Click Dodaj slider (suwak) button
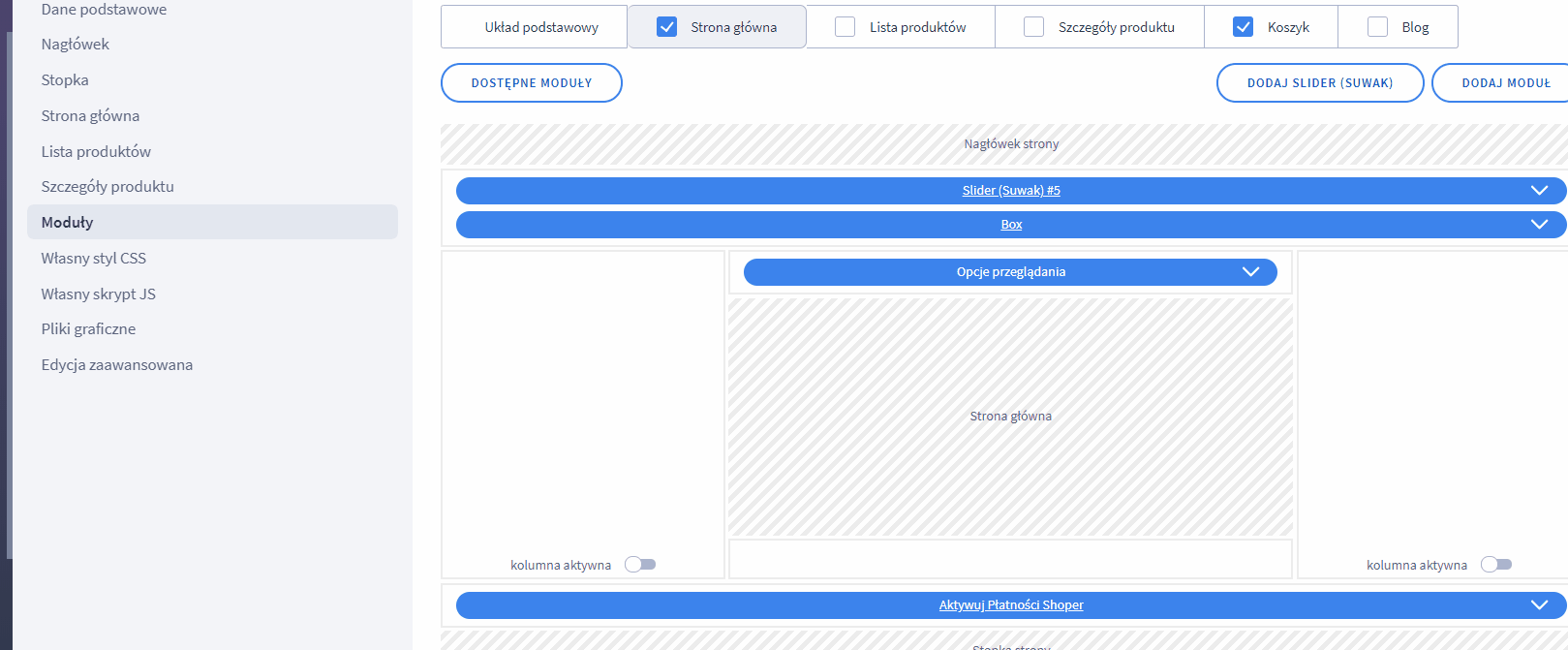Viewport: 1568px width, 650px height. [x=1319, y=83]
